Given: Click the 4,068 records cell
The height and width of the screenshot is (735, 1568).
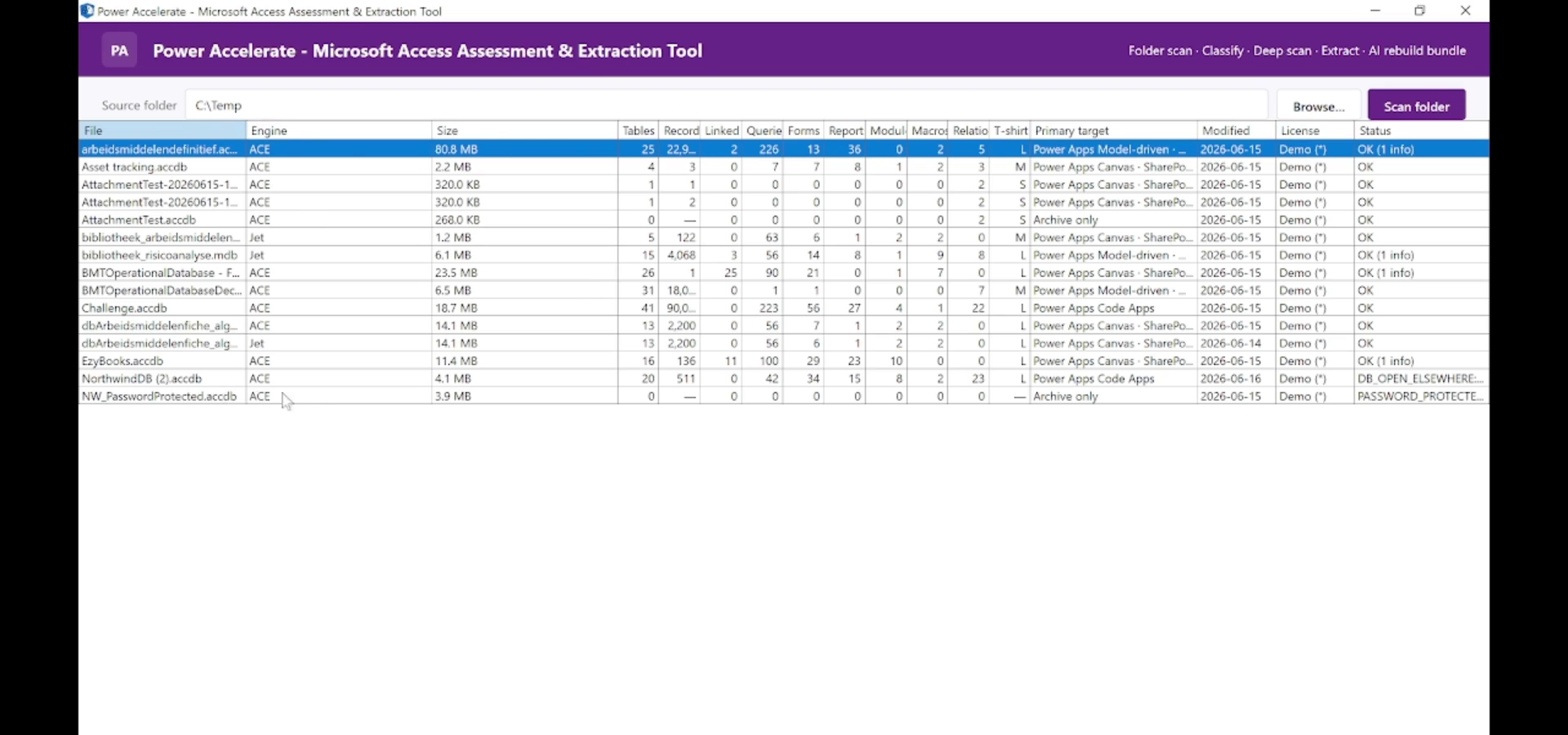Looking at the screenshot, I should coord(681,256).
